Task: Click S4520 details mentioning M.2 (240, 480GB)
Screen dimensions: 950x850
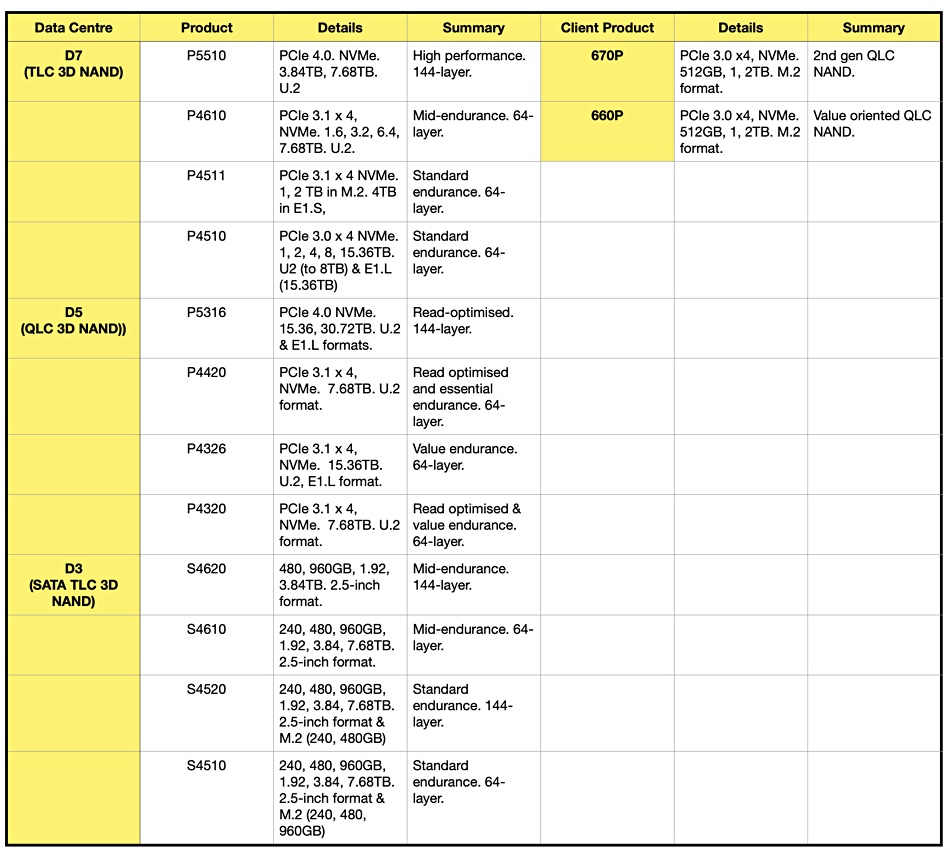Action: point(340,714)
